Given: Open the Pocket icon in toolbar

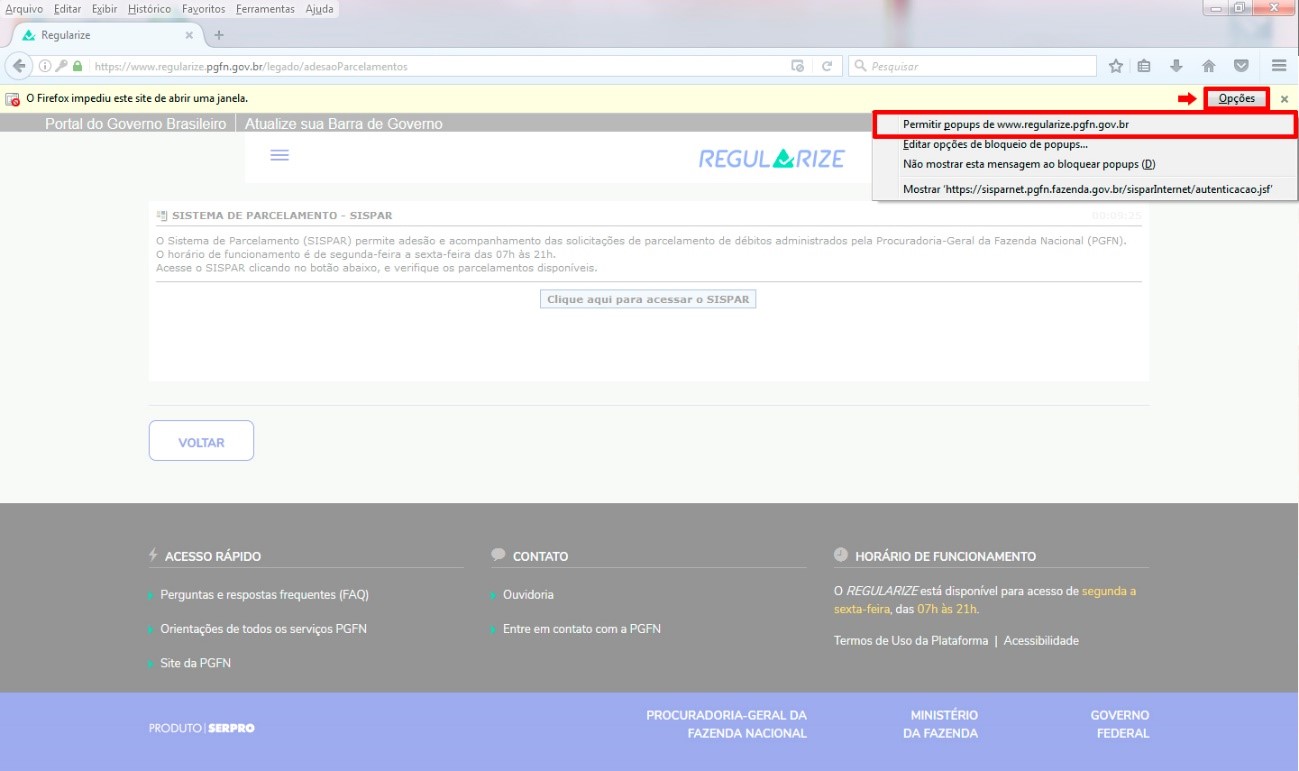Looking at the screenshot, I should (1241, 66).
